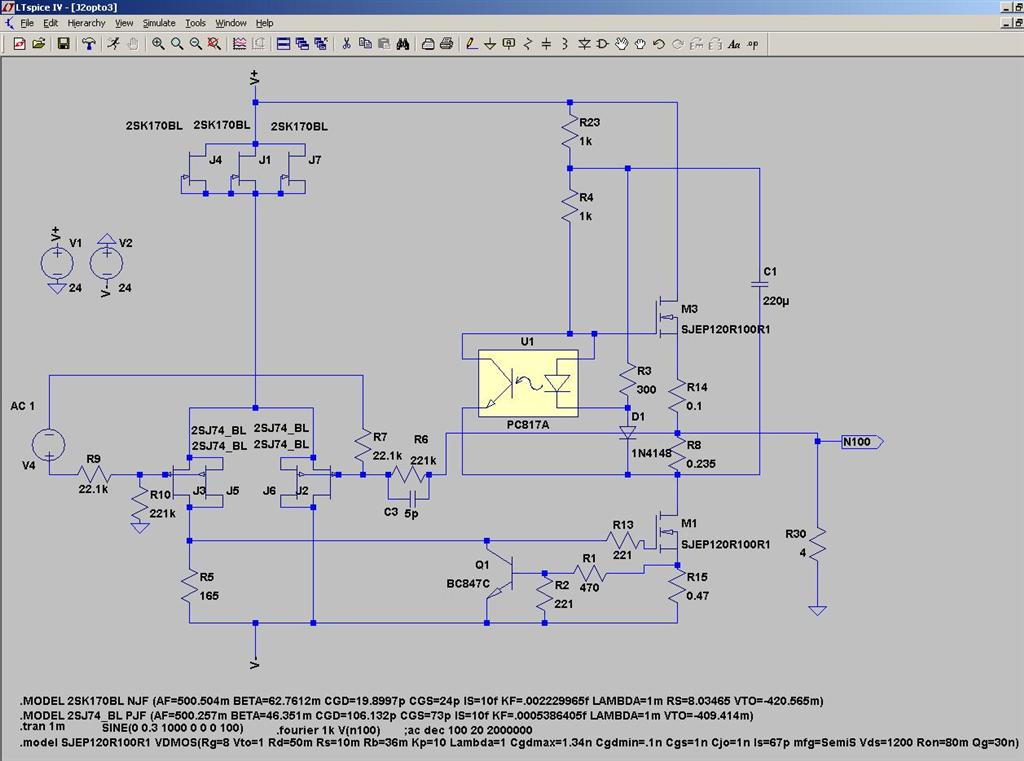Zoom in using the plus magnifier icon
Image resolution: width=1024 pixels, height=761 pixels.
point(158,44)
